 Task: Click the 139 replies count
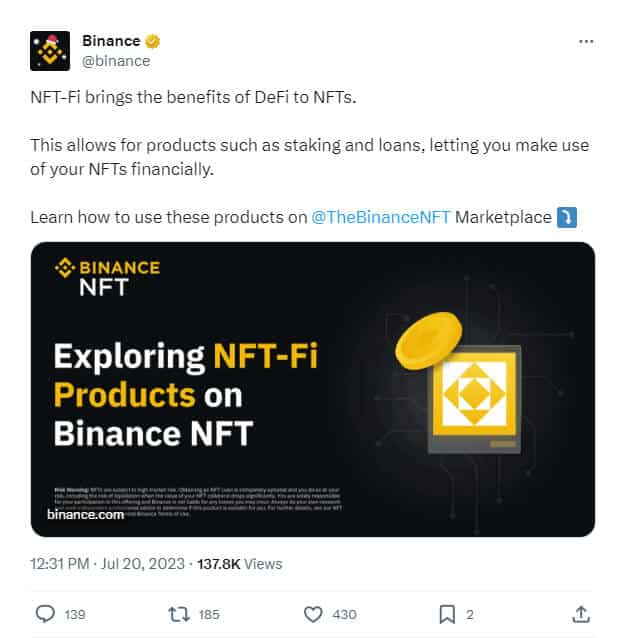click(74, 614)
